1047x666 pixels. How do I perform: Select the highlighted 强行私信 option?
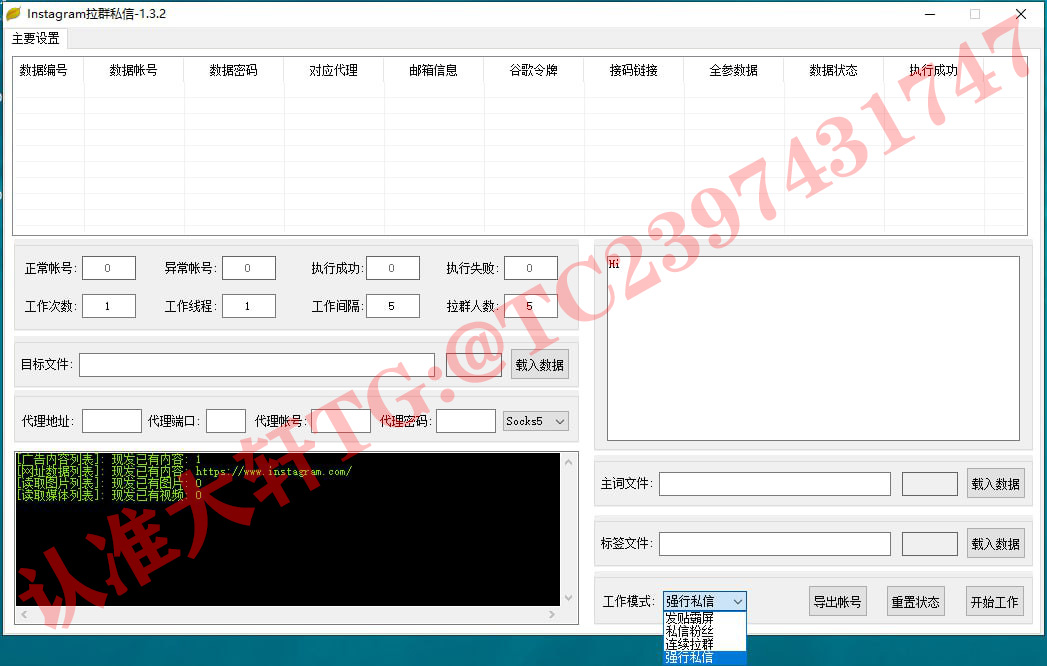[690, 657]
